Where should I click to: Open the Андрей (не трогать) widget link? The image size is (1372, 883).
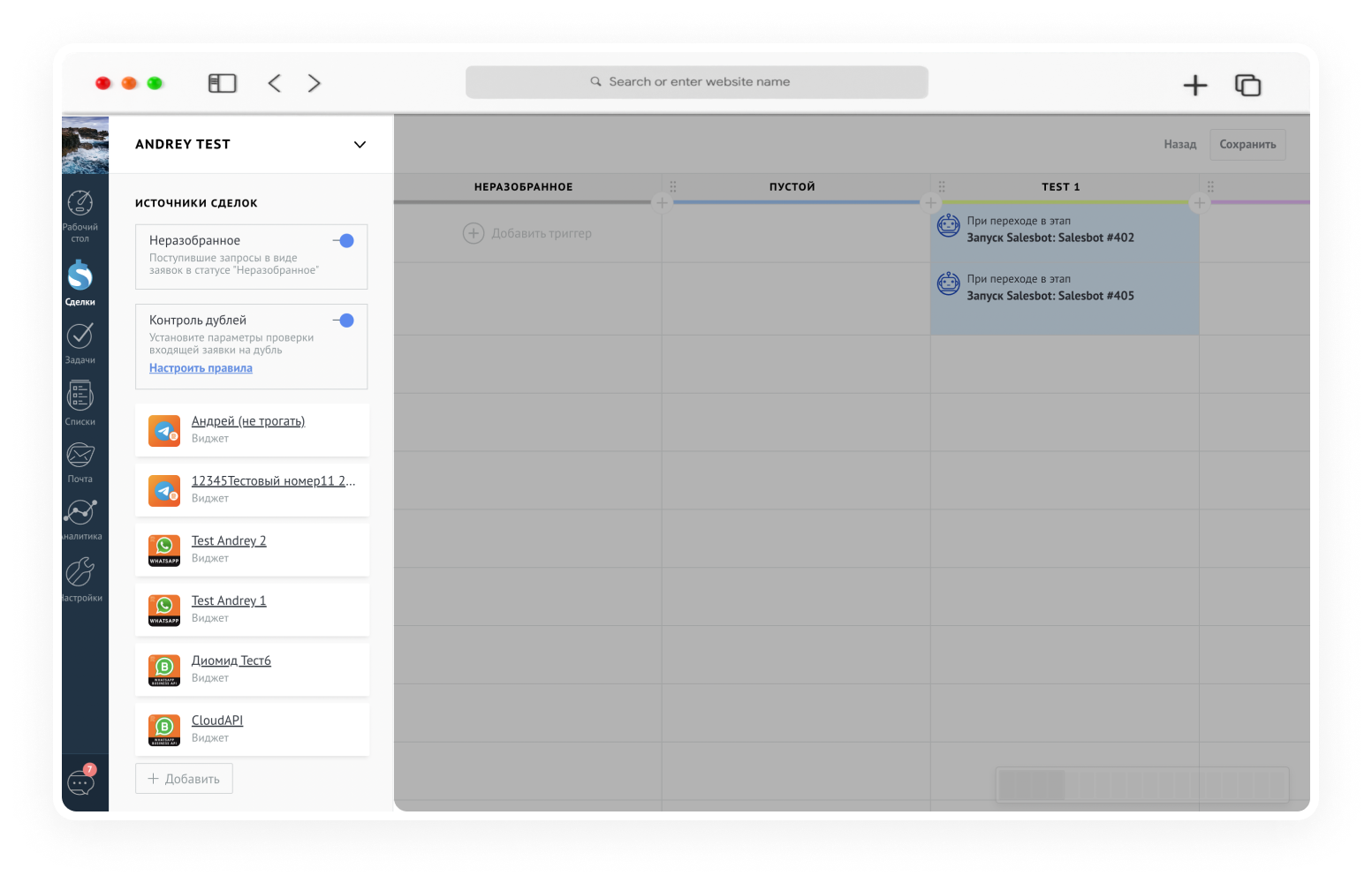248,421
